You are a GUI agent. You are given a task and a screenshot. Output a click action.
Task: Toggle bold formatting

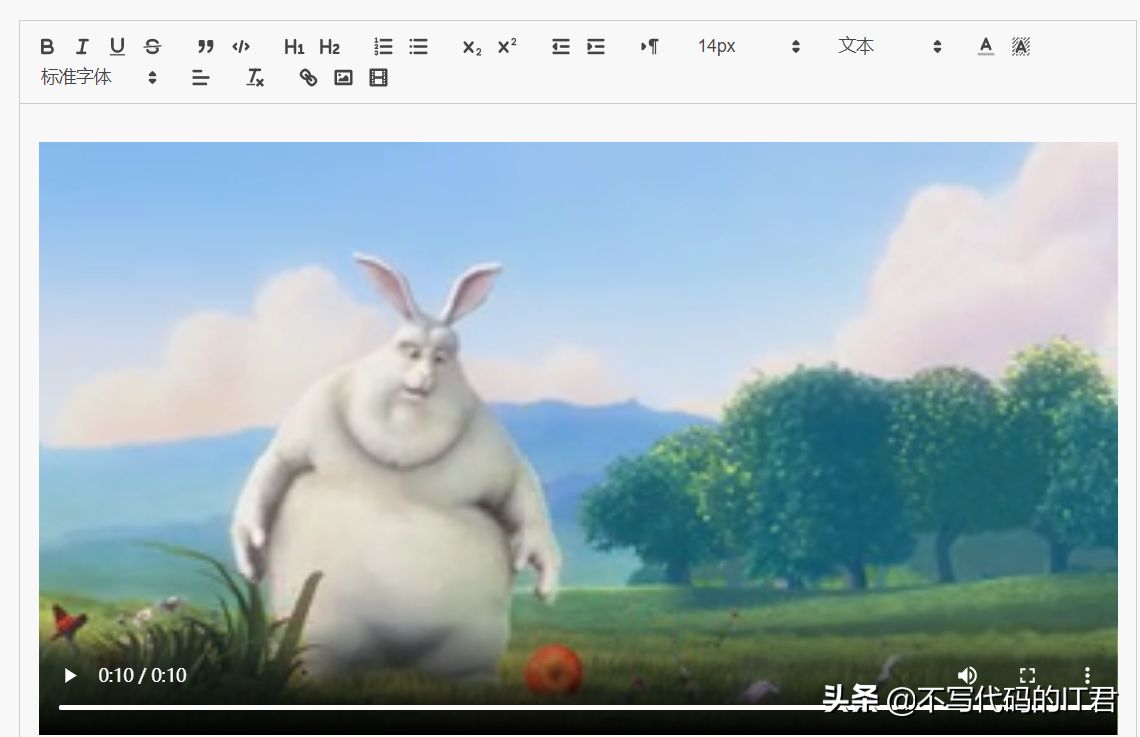pyautogui.click(x=46, y=46)
